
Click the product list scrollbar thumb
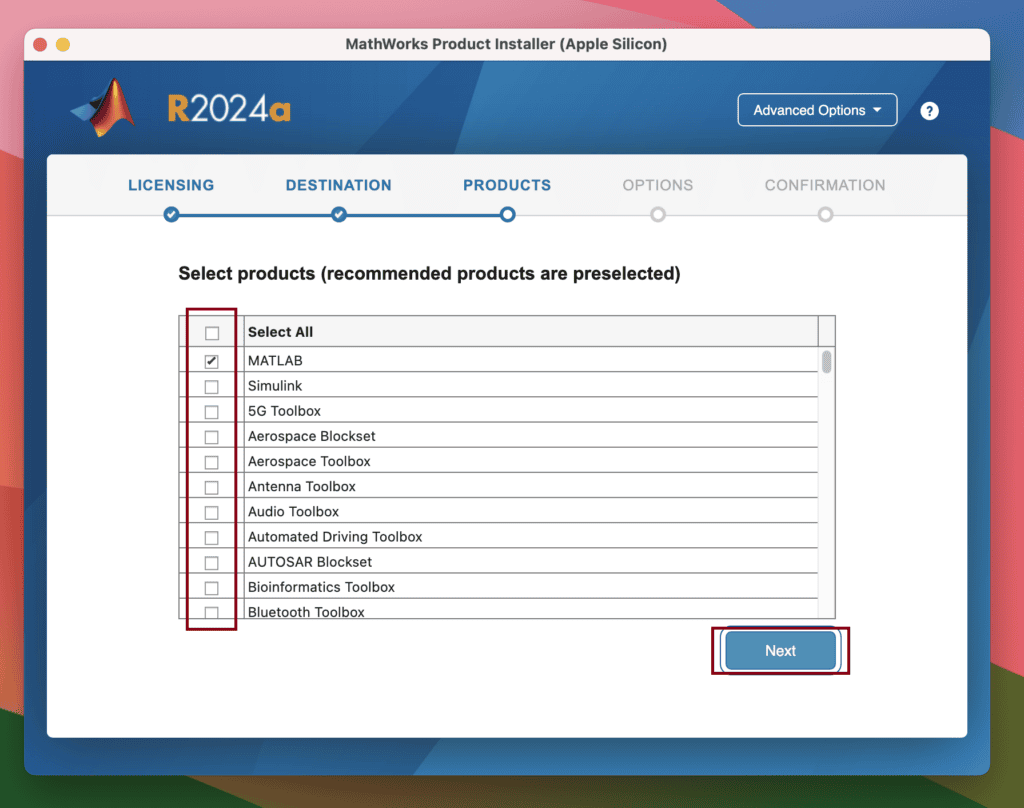(x=827, y=362)
